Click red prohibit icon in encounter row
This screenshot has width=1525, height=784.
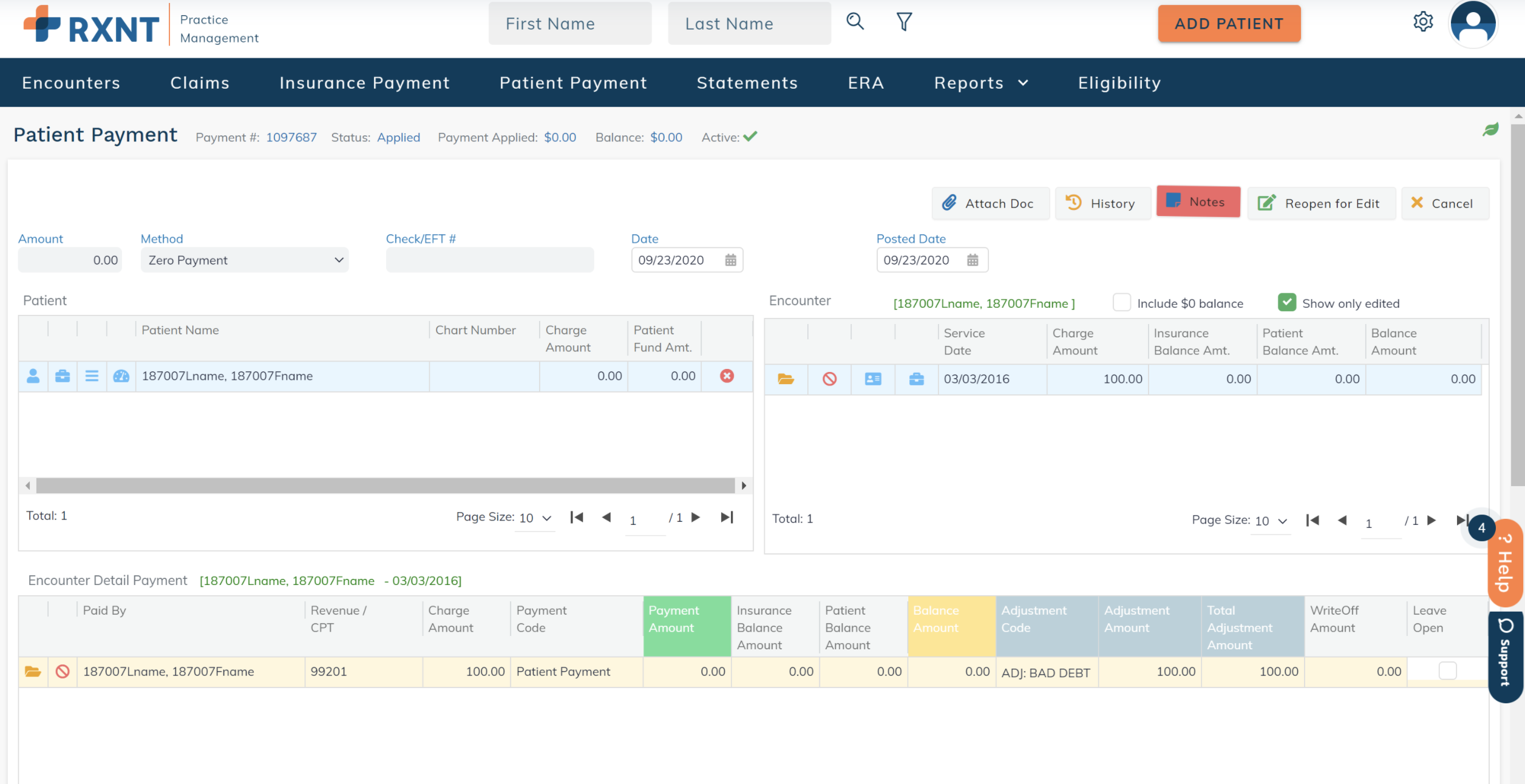[829, 379]
